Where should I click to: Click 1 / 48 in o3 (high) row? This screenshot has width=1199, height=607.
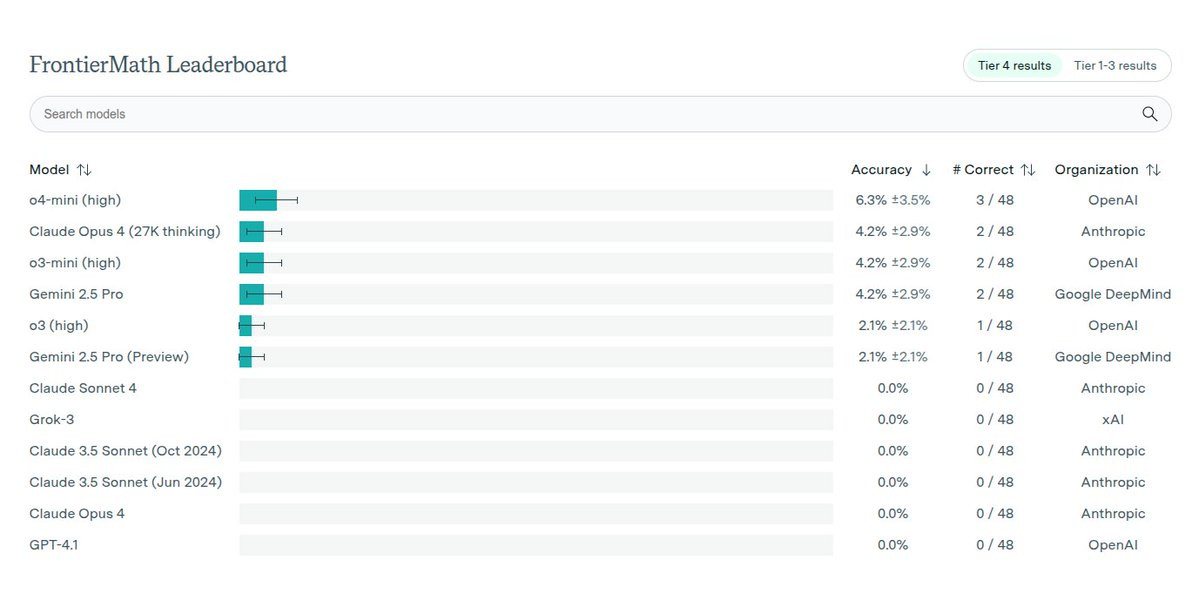(x=995, y=326)
